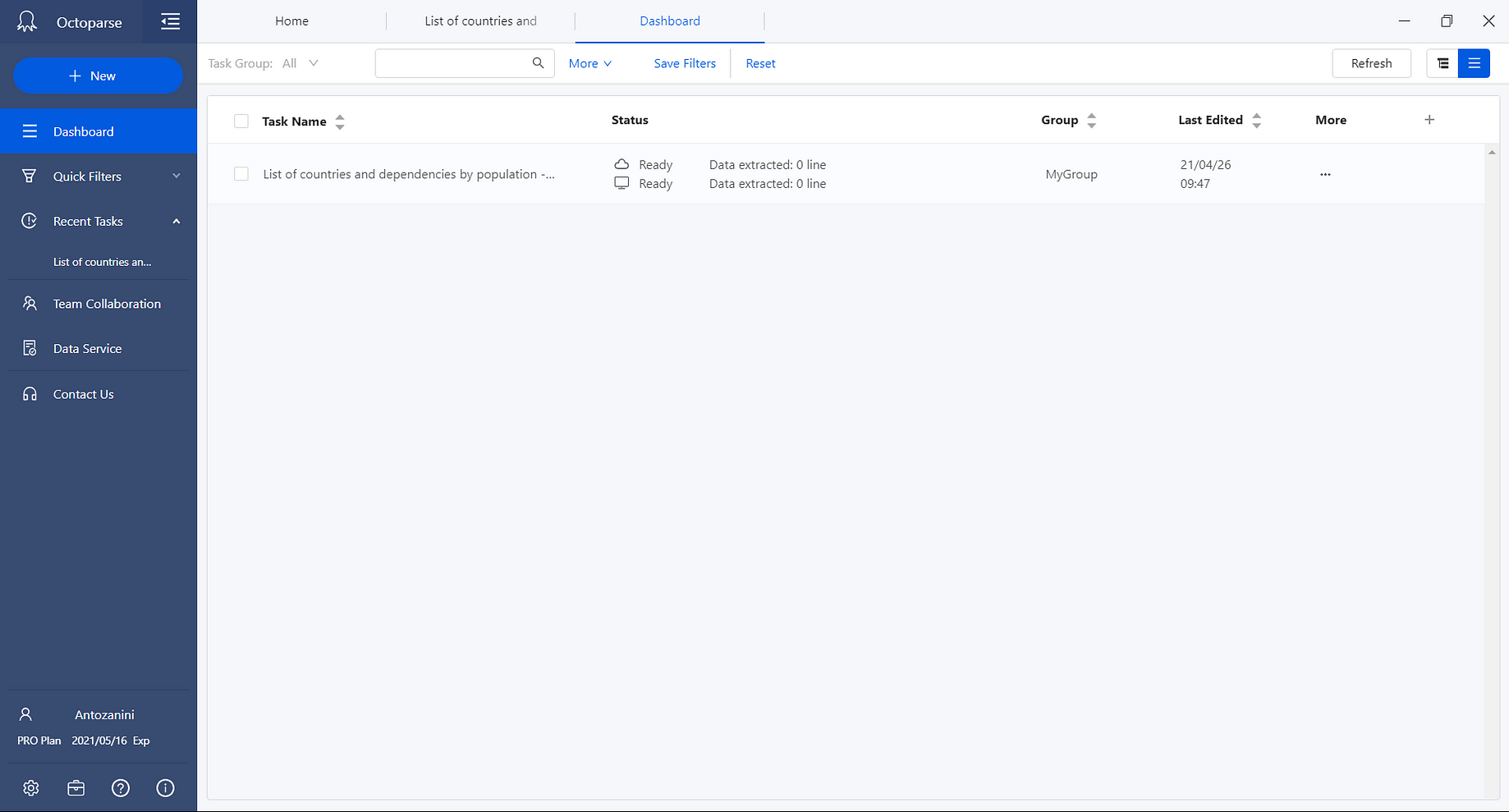Click the PRO Plan expiry text
This screenshot has height=812, width=1509.
[84, 741]
